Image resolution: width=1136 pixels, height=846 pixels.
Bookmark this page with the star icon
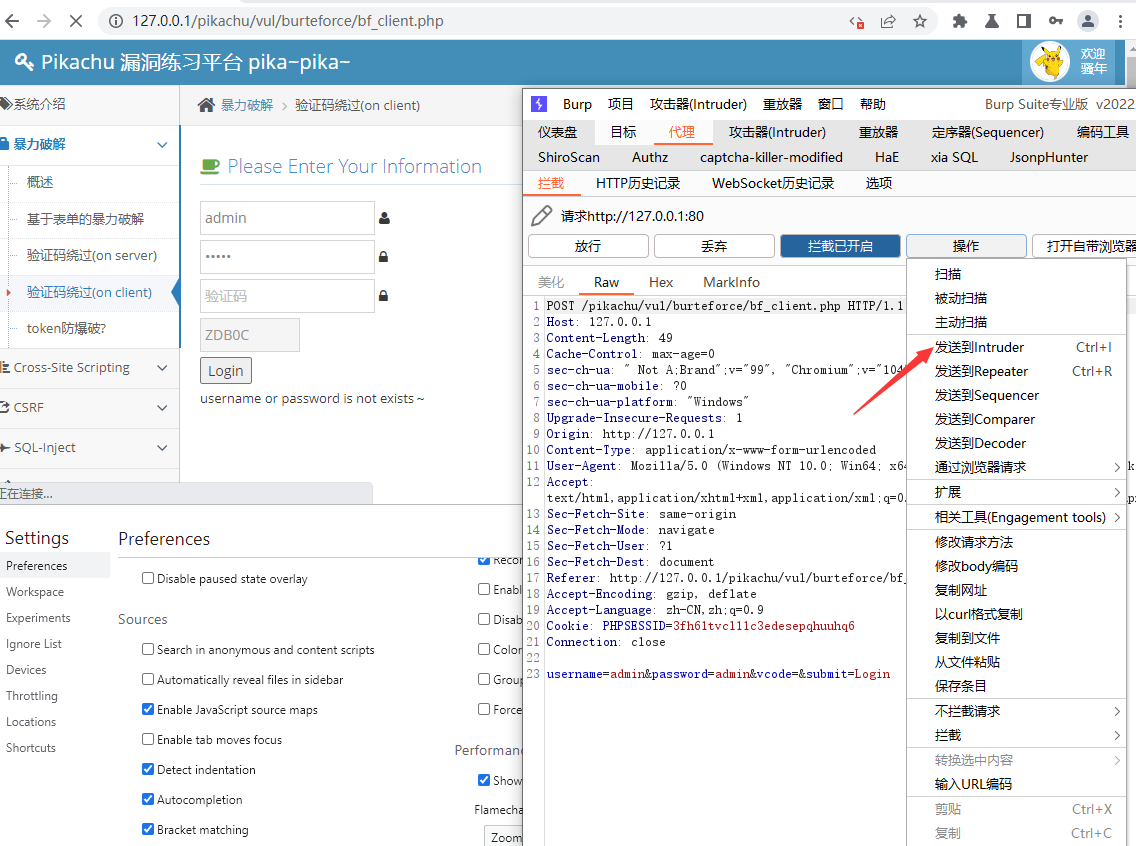coord(920,22)
